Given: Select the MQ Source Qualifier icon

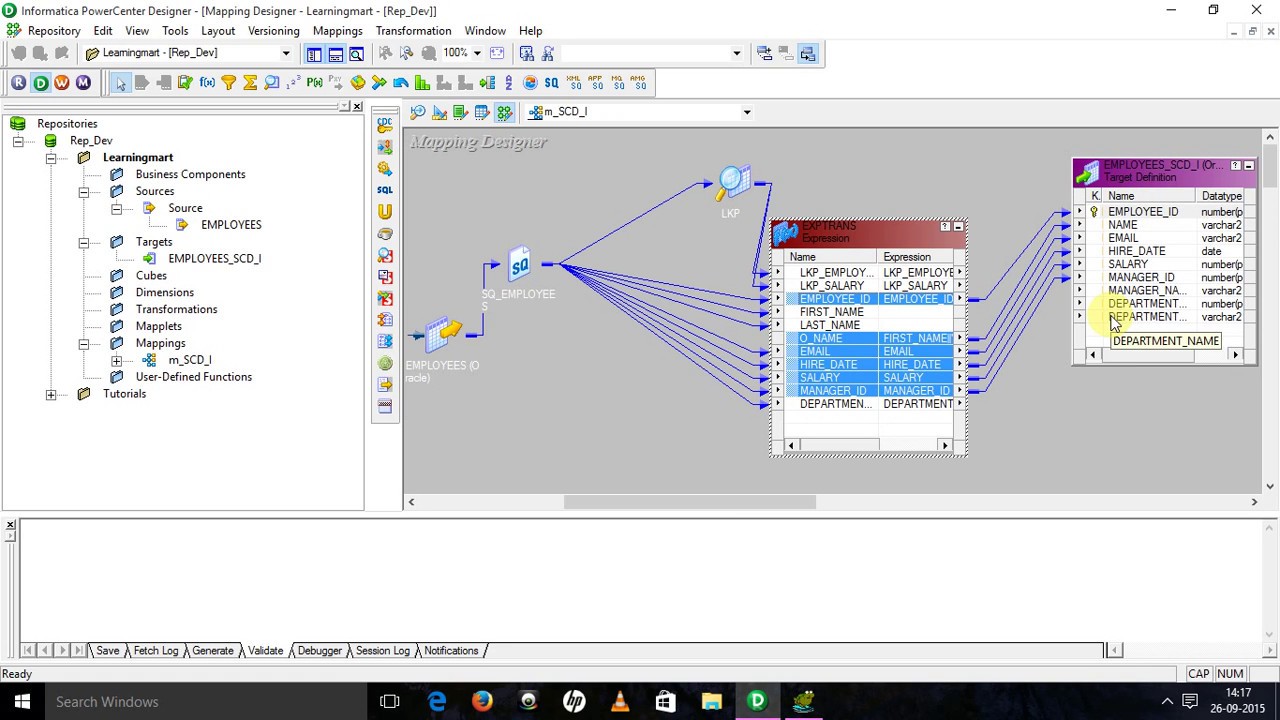Looking at the screenshot, I should (x=617, y=83).
